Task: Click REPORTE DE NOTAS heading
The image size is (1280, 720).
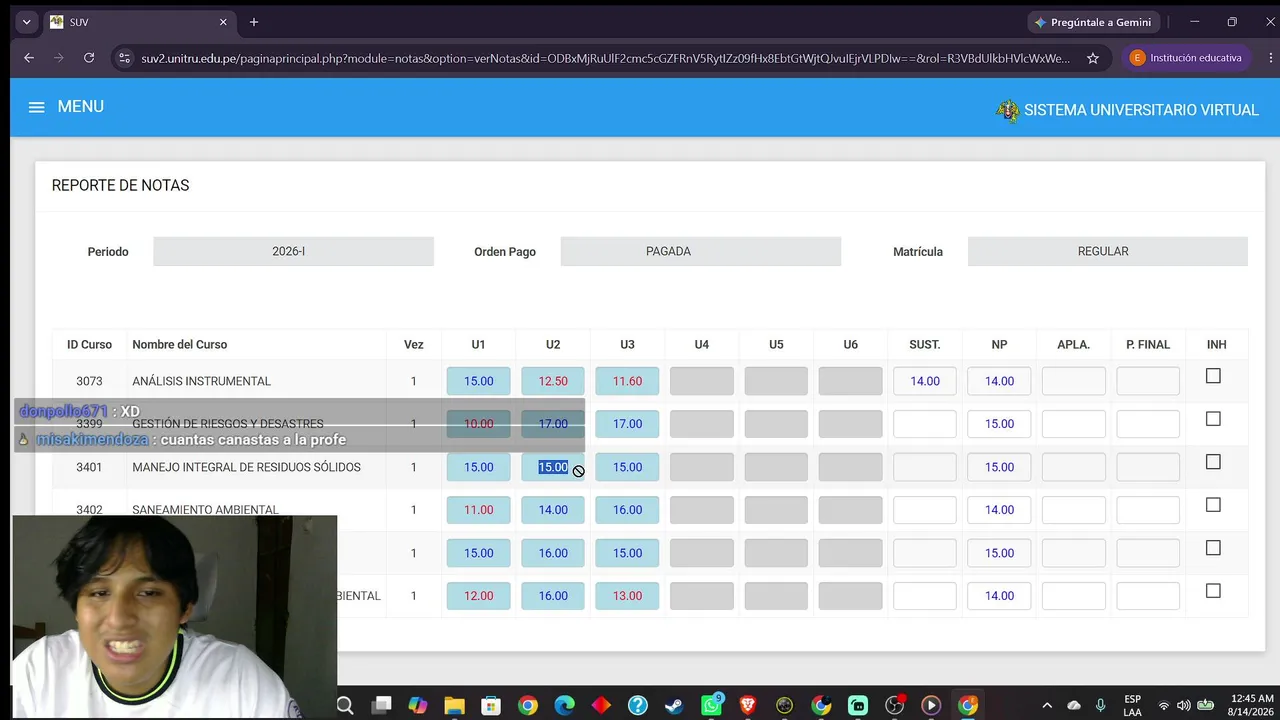Action: pyautogui.click(x=120, y=185)
